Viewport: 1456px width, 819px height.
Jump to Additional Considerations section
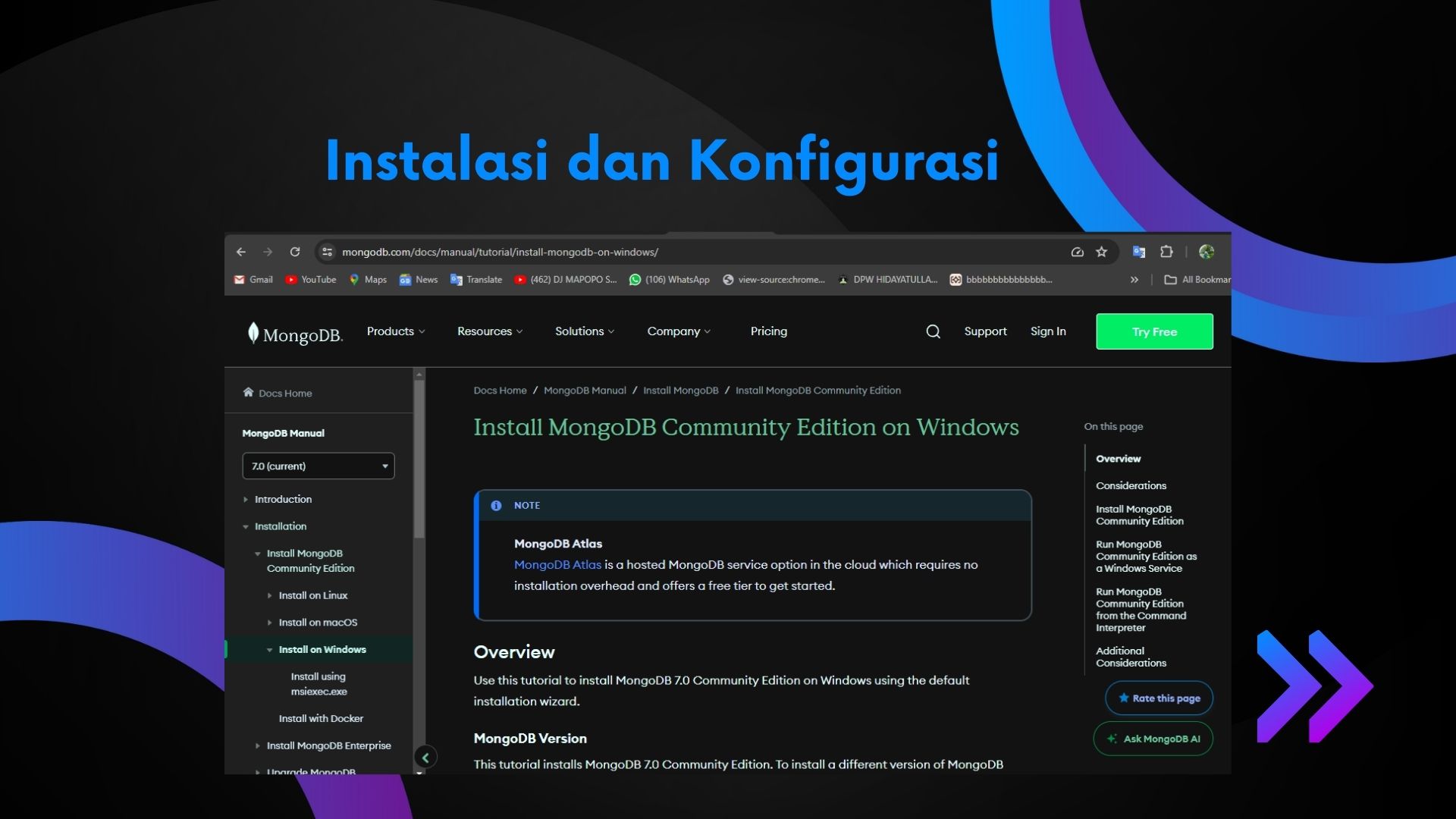[x=1131, y=657]
